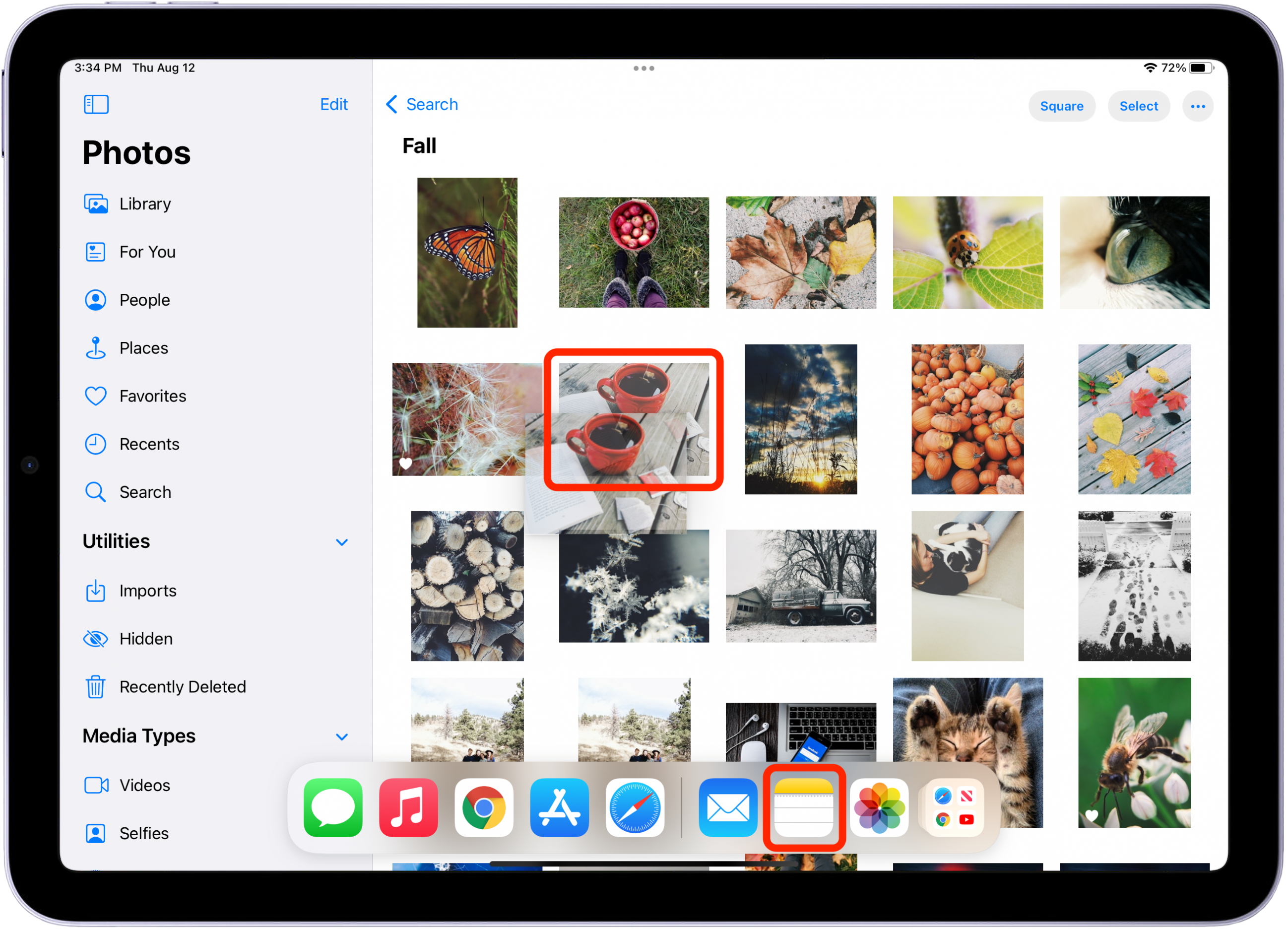This screenshot has height=930, width=1288.
Task: Collapse the Media Types section
Action: point(342,737)
